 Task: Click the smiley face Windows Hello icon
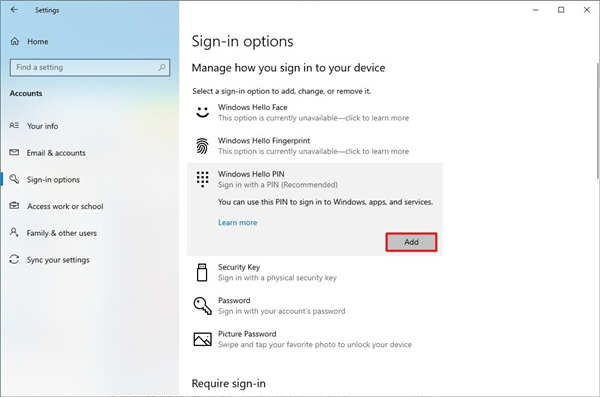click(x=202, y=112)
